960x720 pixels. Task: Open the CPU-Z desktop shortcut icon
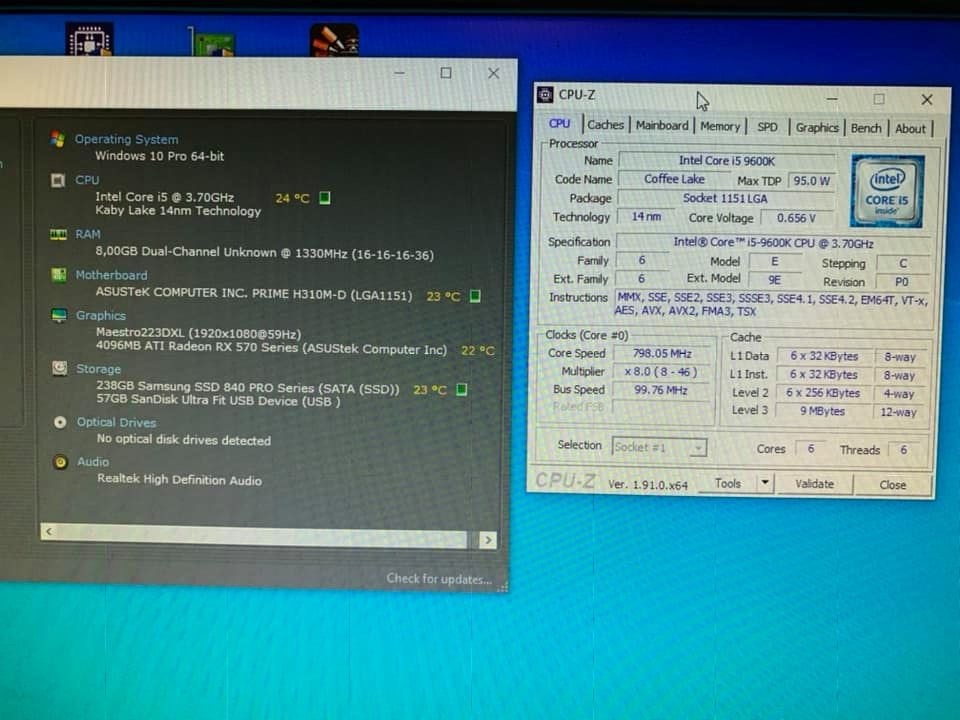(x=89, y=40)
